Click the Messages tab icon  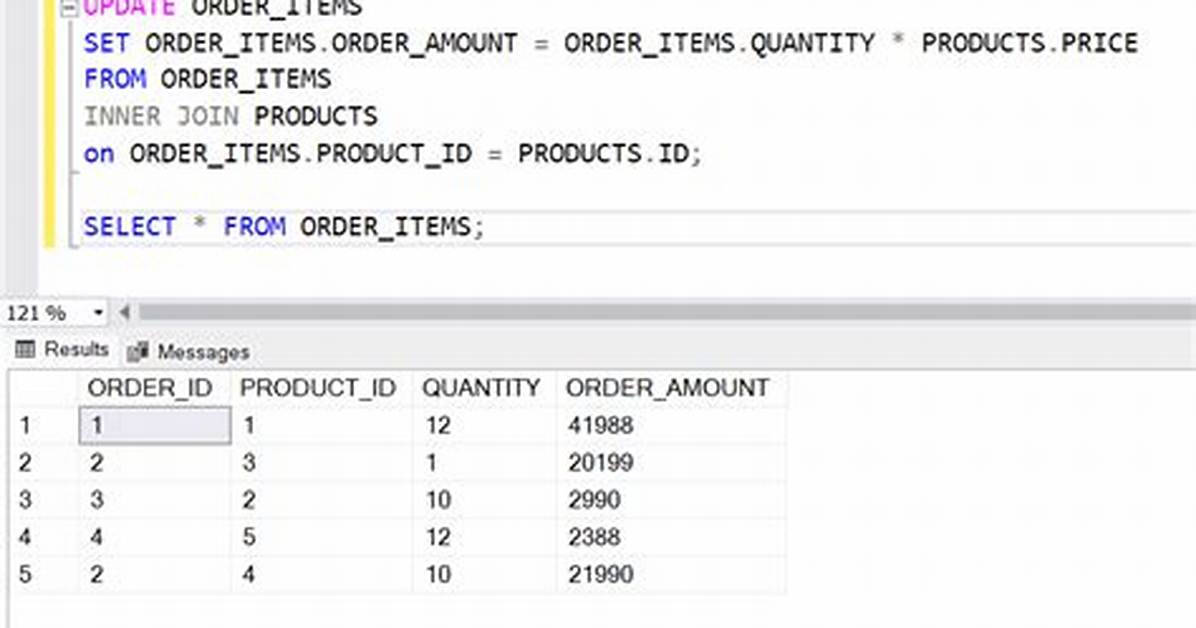point(137,351)
